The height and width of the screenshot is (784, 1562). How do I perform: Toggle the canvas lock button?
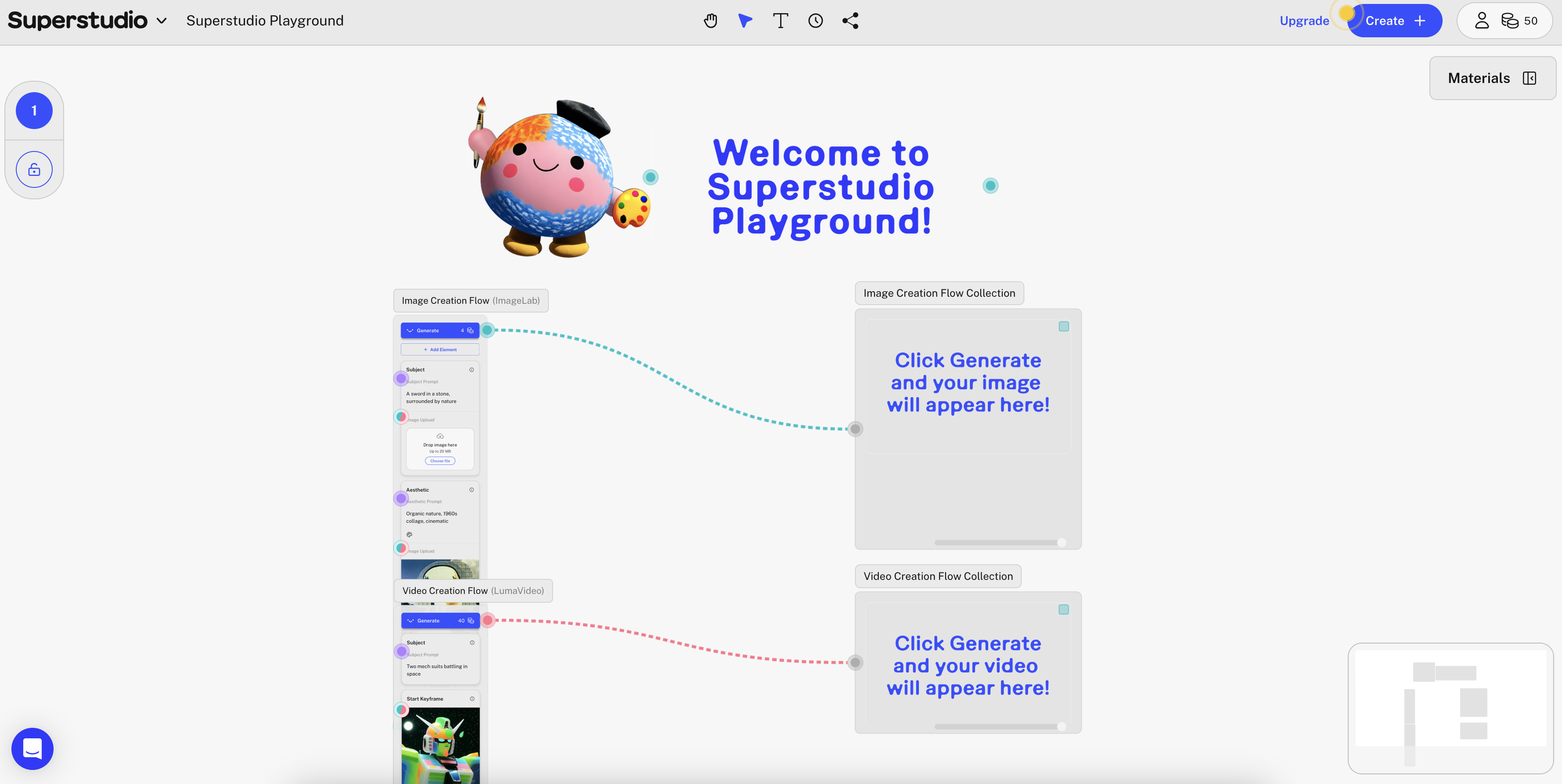tap(34, 169)
